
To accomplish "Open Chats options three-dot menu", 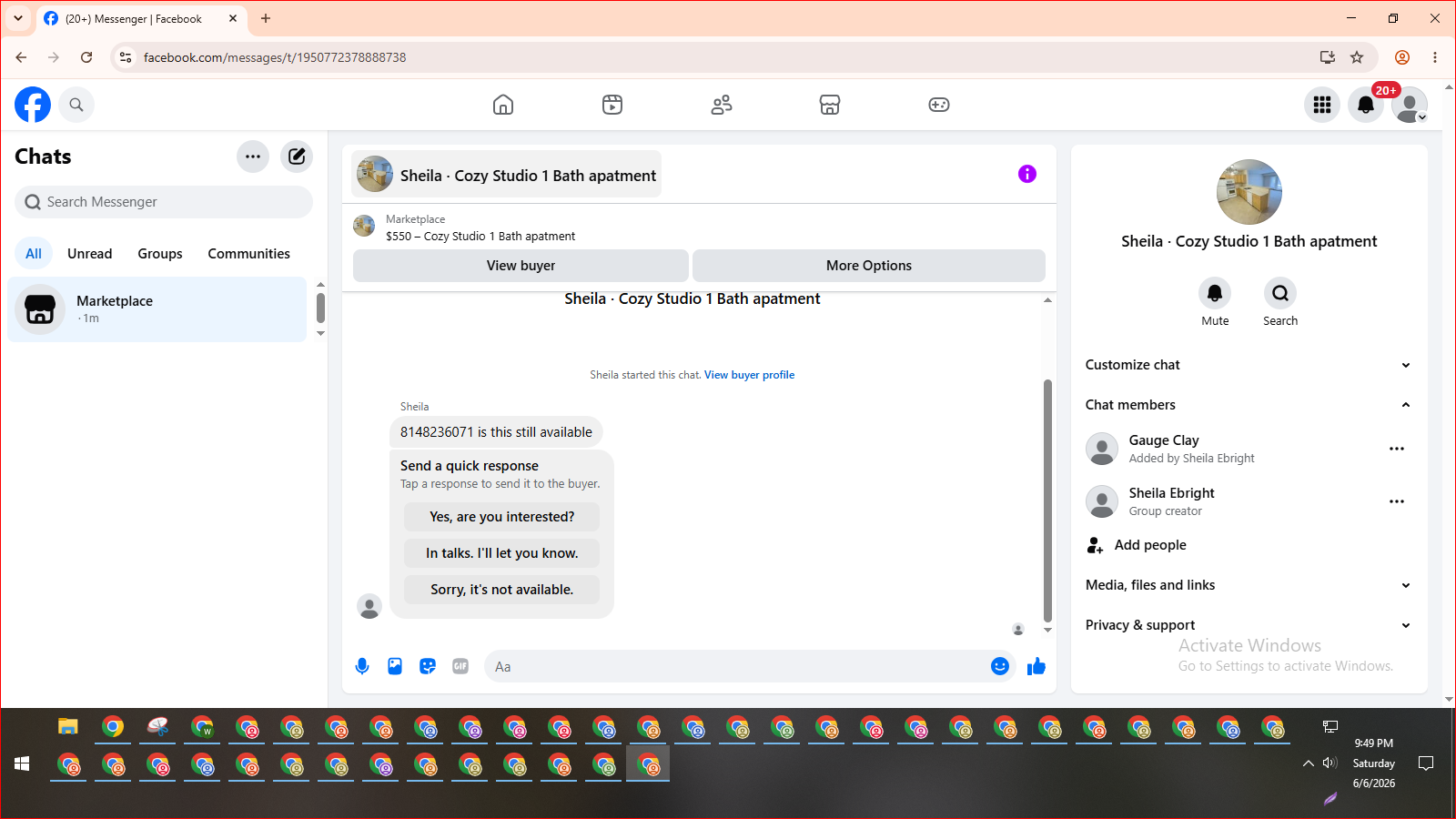I will tap(253, 157).
